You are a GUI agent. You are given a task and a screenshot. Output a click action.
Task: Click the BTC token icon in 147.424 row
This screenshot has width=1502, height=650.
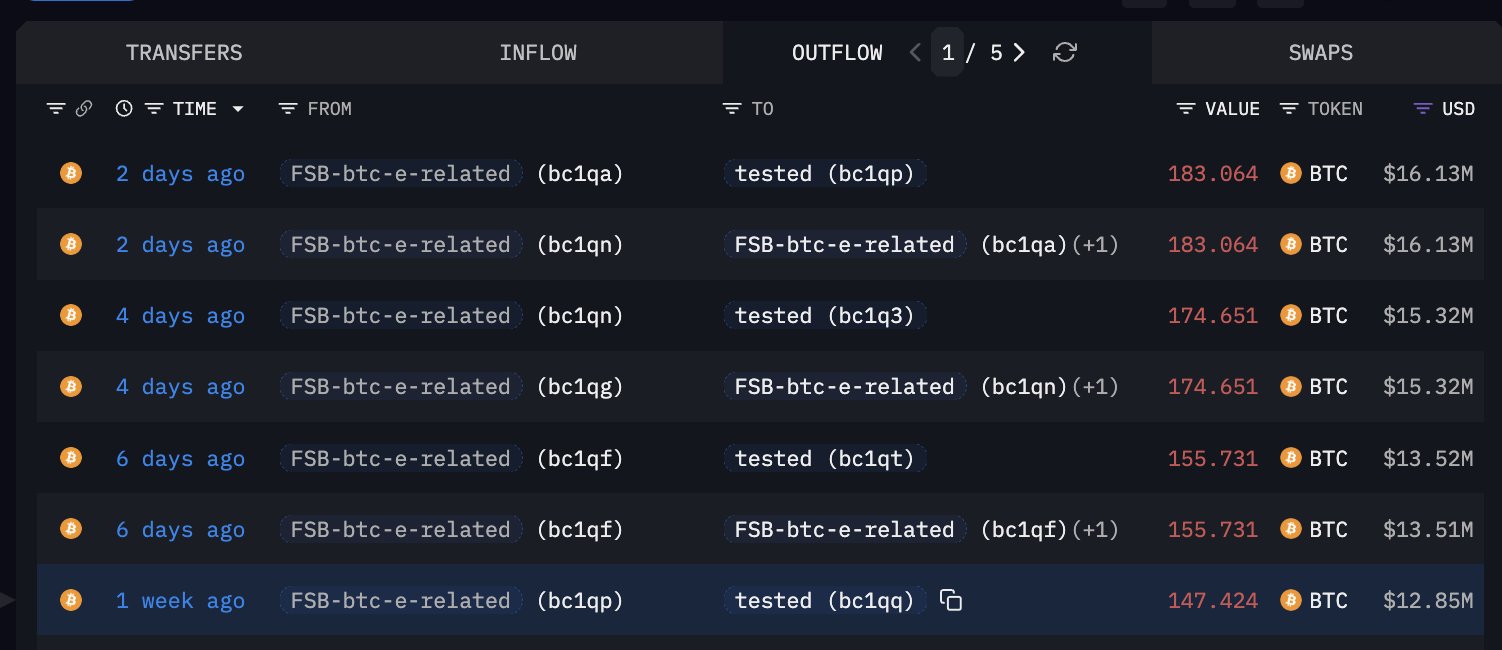1291,601
